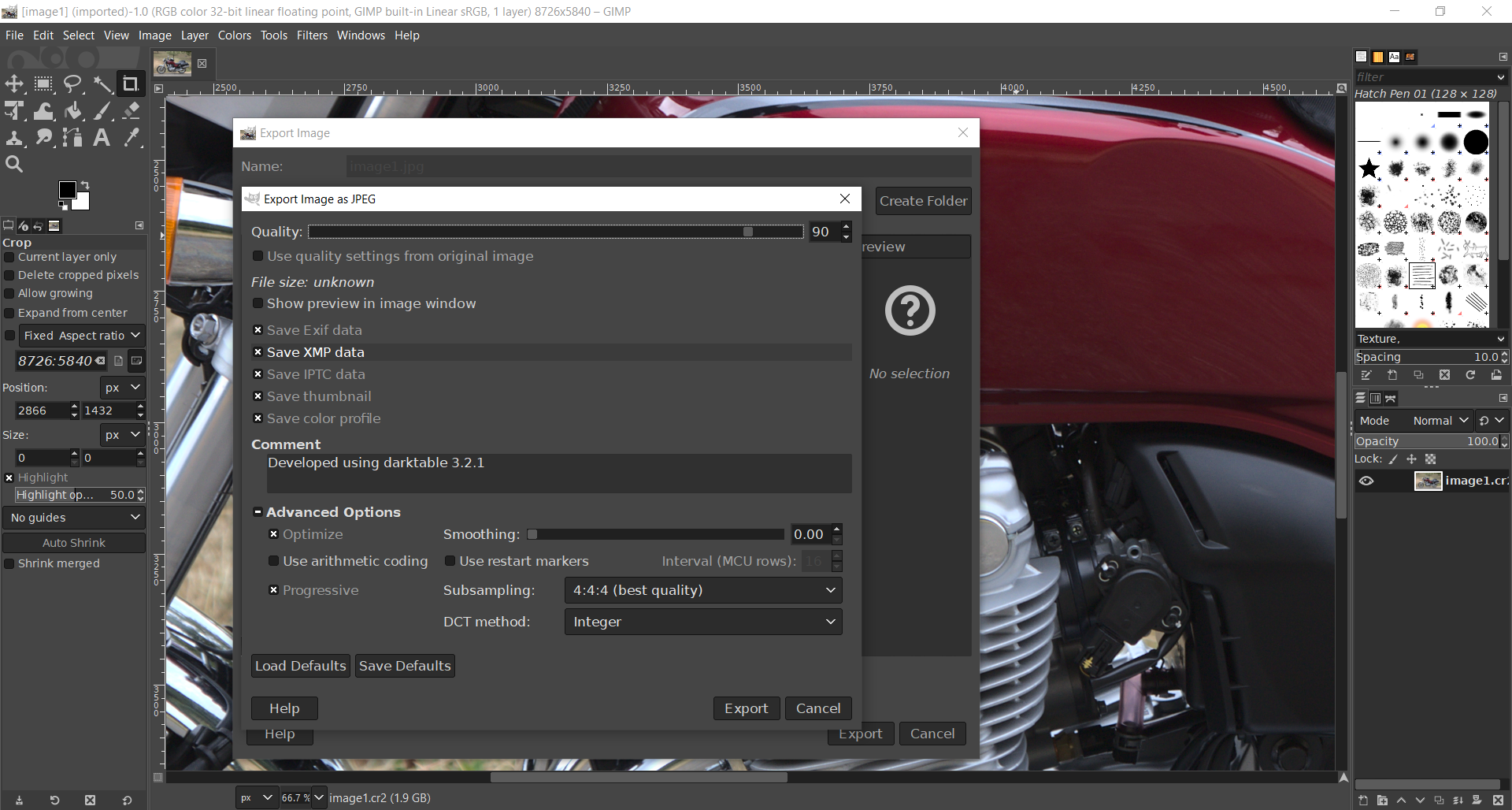Pick the Text tool
1512x810 pixels.
(102, 138)
